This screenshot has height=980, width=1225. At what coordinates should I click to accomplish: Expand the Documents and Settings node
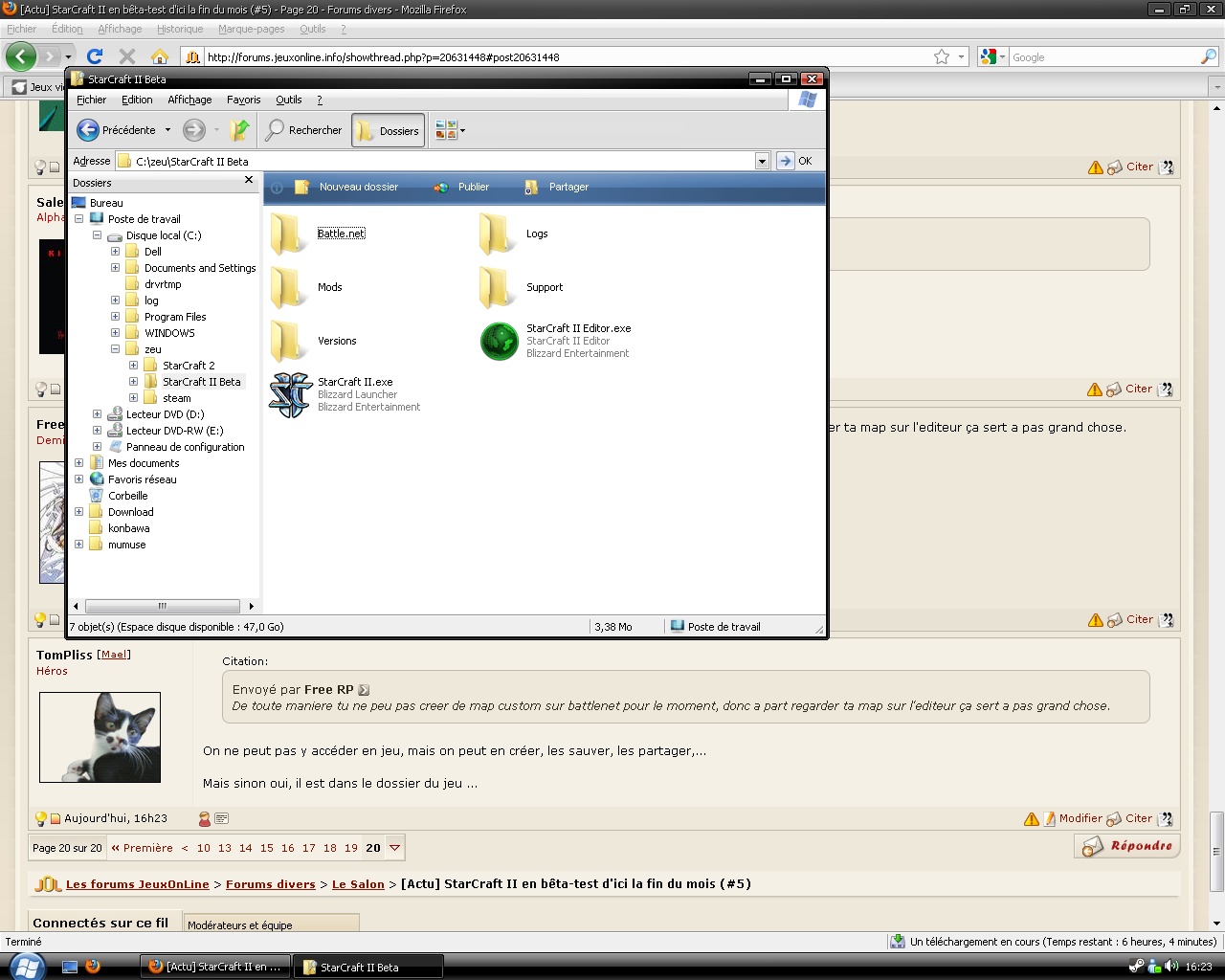tap(116, 268)
